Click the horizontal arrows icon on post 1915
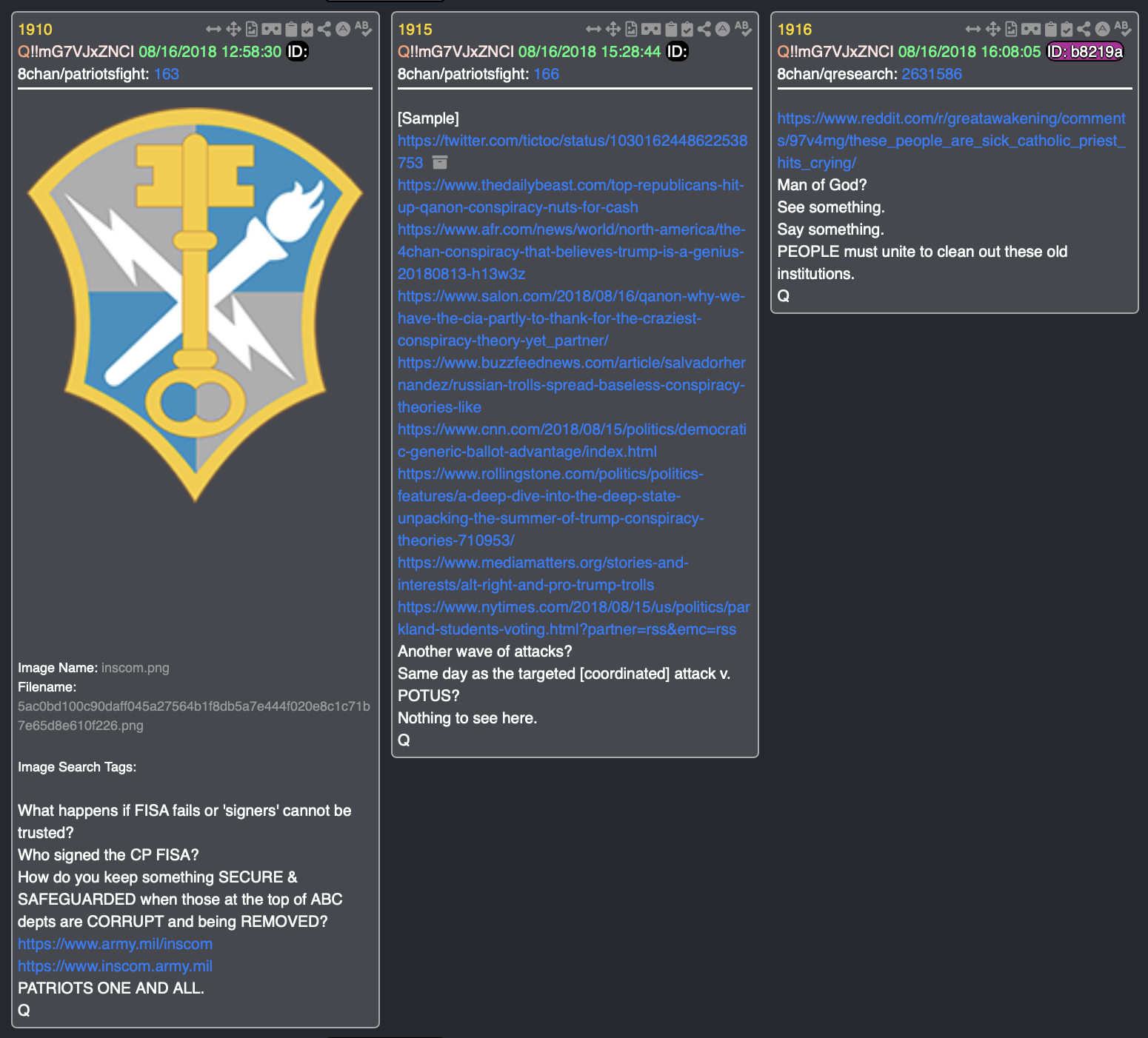The width and height of the screenshot is (1148, 1038). (593, 29)
